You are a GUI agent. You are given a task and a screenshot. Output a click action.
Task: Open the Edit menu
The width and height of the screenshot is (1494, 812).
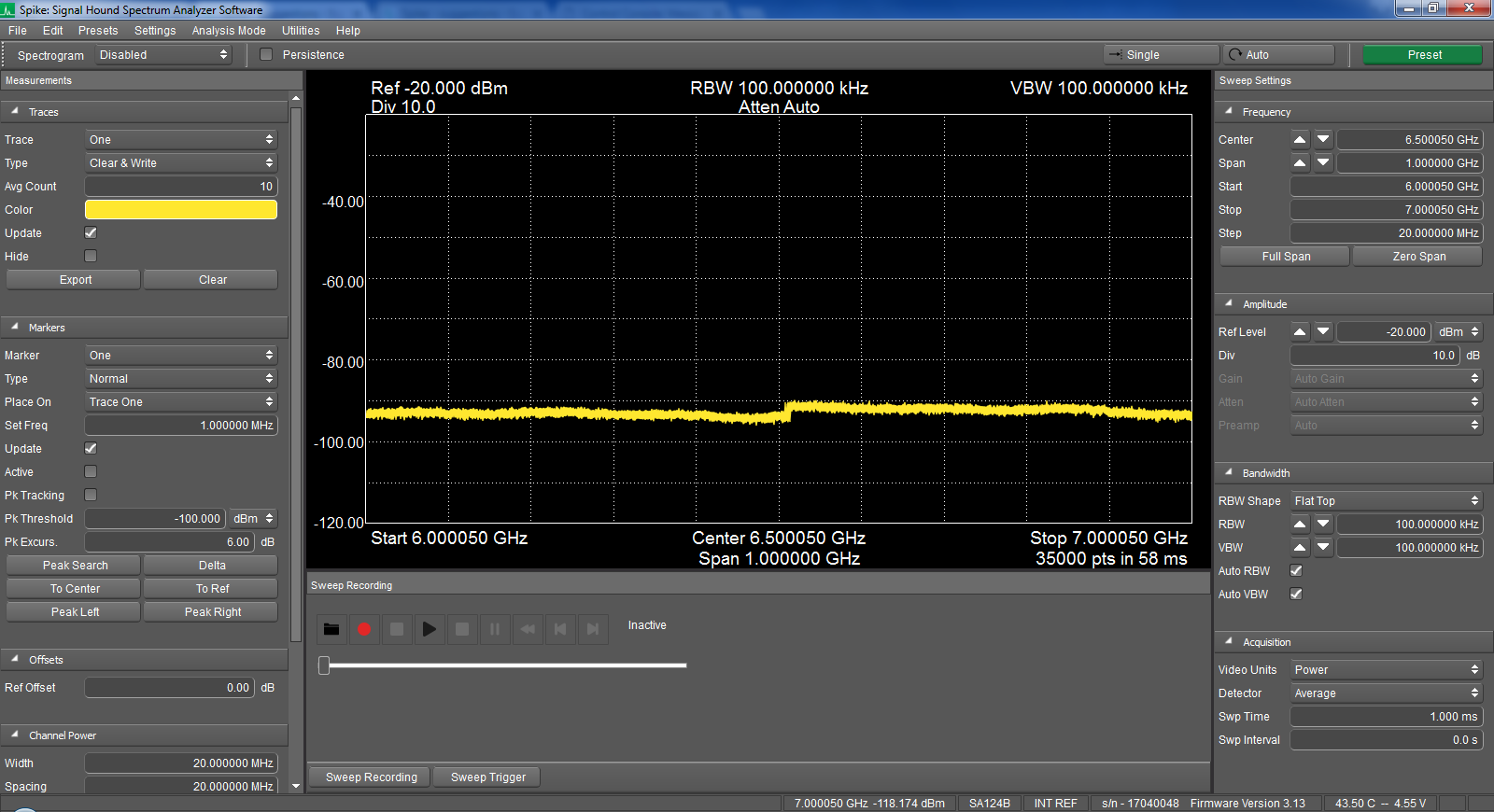click(x=53, y=30)
